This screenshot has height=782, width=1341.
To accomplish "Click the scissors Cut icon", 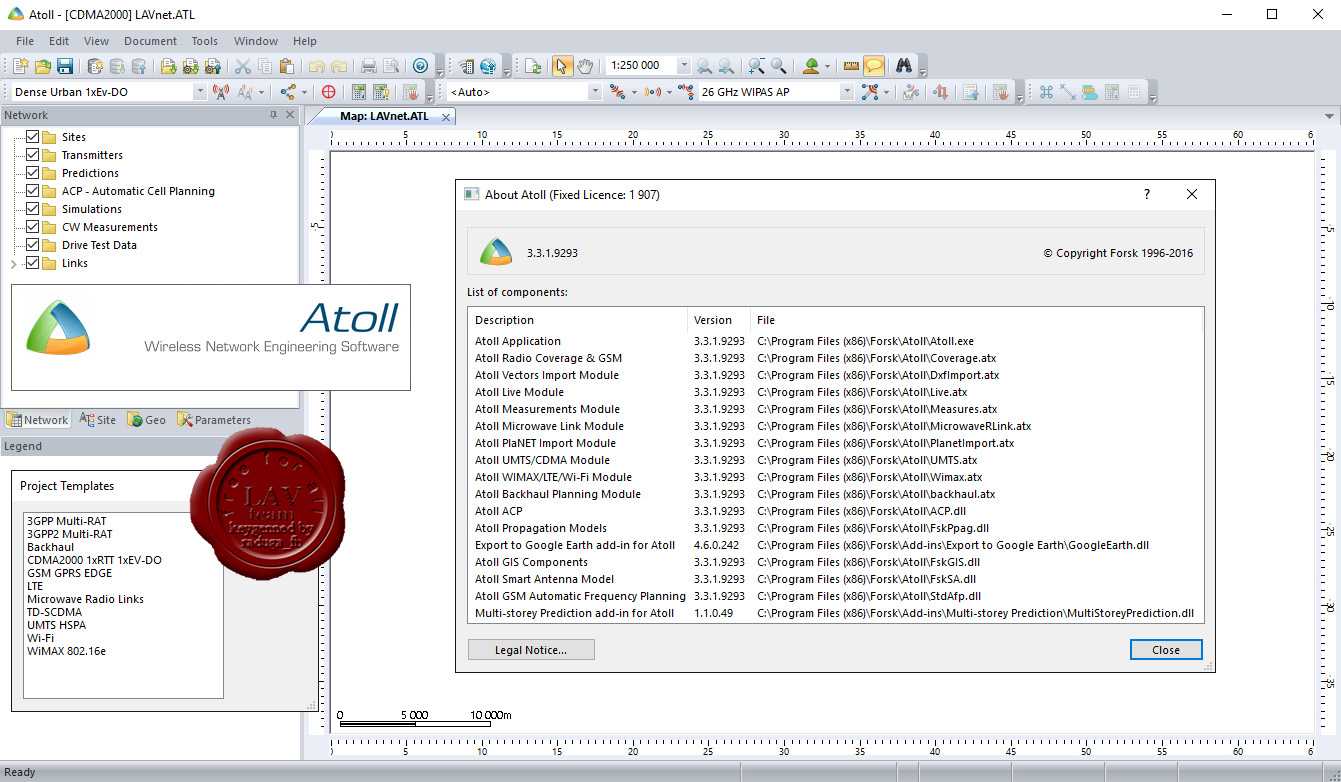I will [242, 66].
